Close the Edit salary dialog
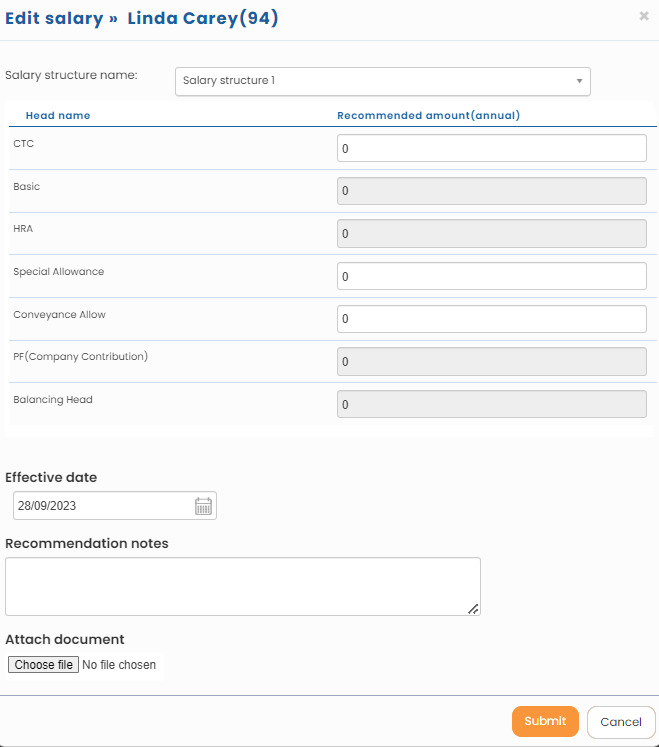The width and height of the screenshot is (659, 747). tap(643, 16)
